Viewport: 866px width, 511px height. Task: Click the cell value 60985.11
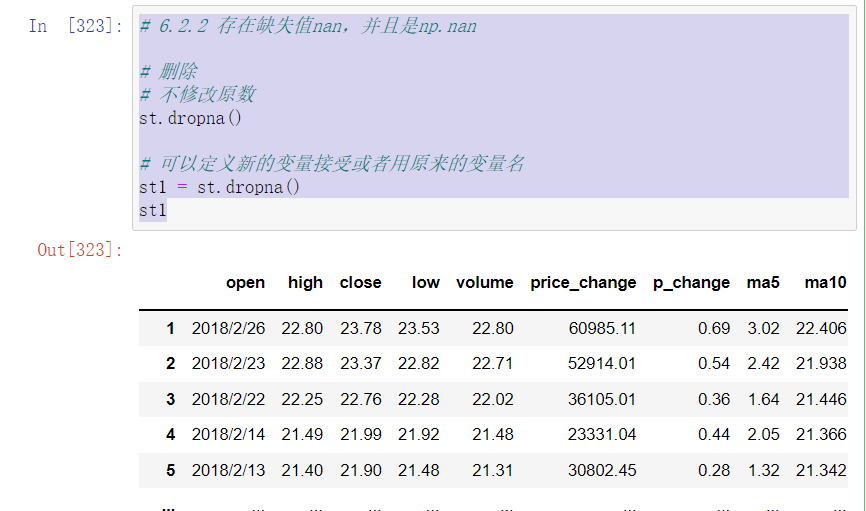click(603, 328)
